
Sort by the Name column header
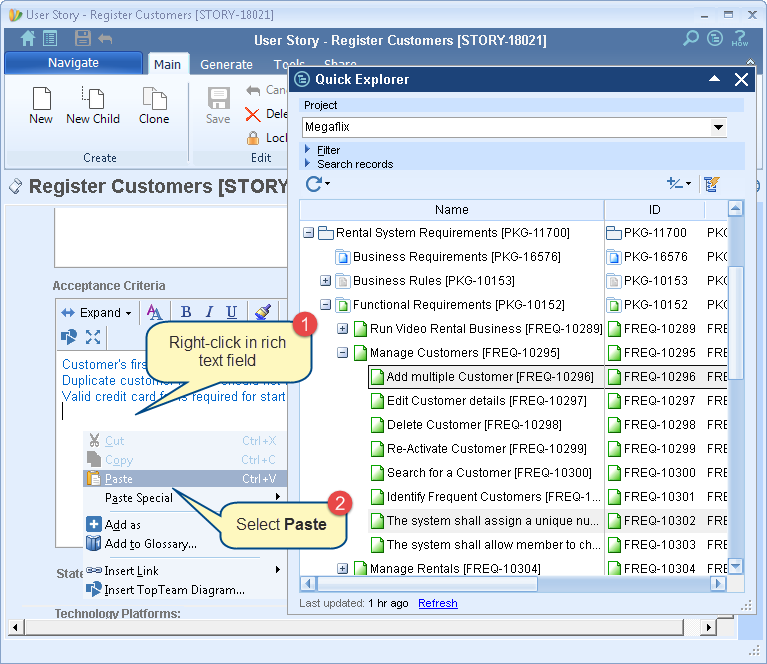(451, 209)
